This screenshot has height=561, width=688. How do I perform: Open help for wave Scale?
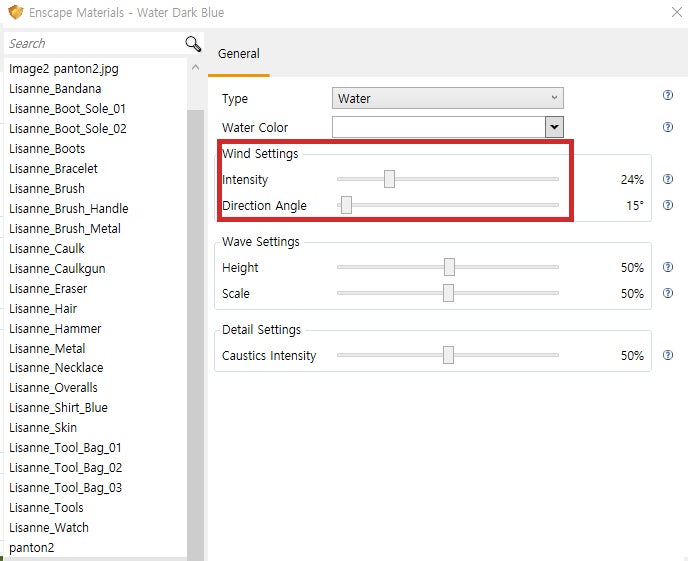click(667, 293)
